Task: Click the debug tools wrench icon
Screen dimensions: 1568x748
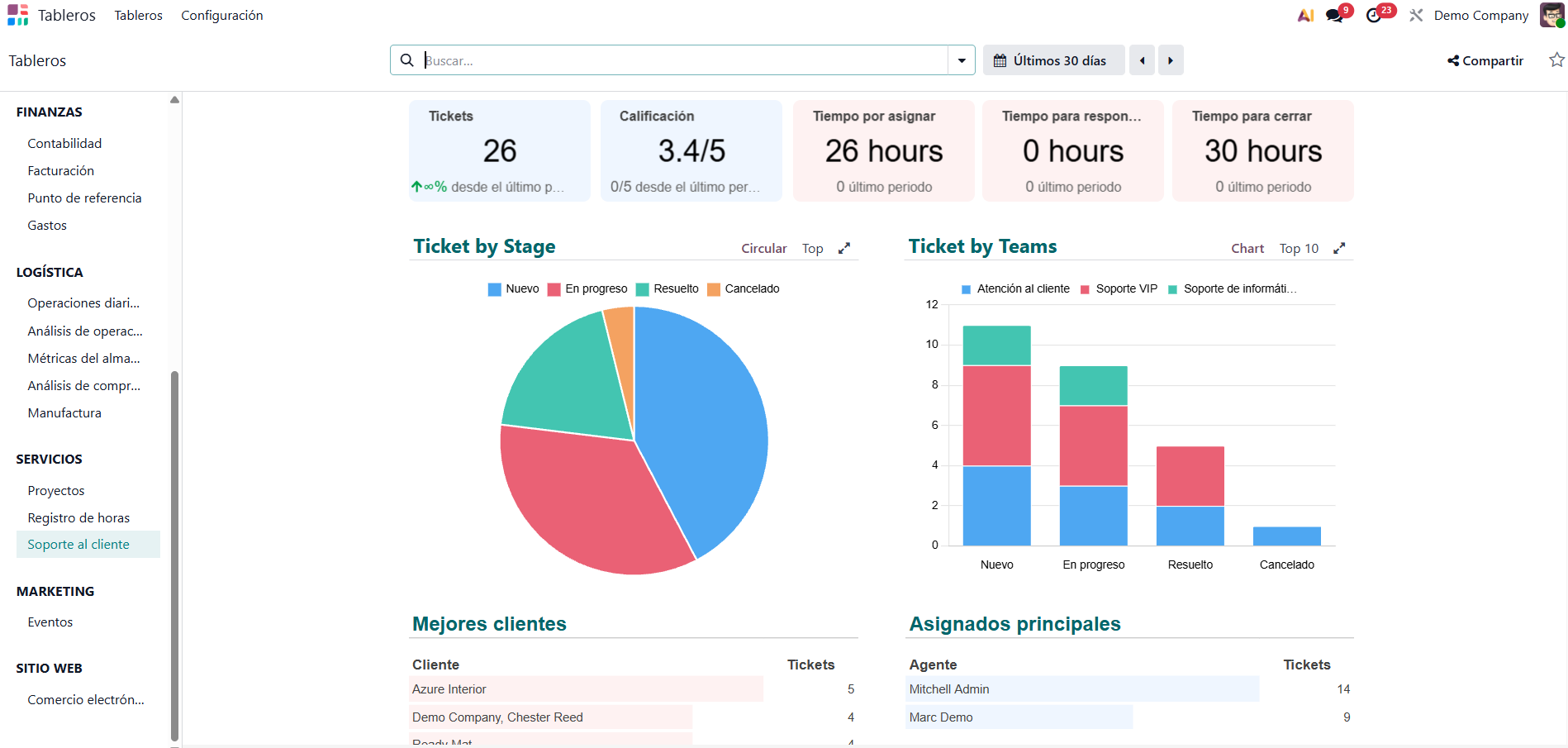Action: coord(1416,16)
